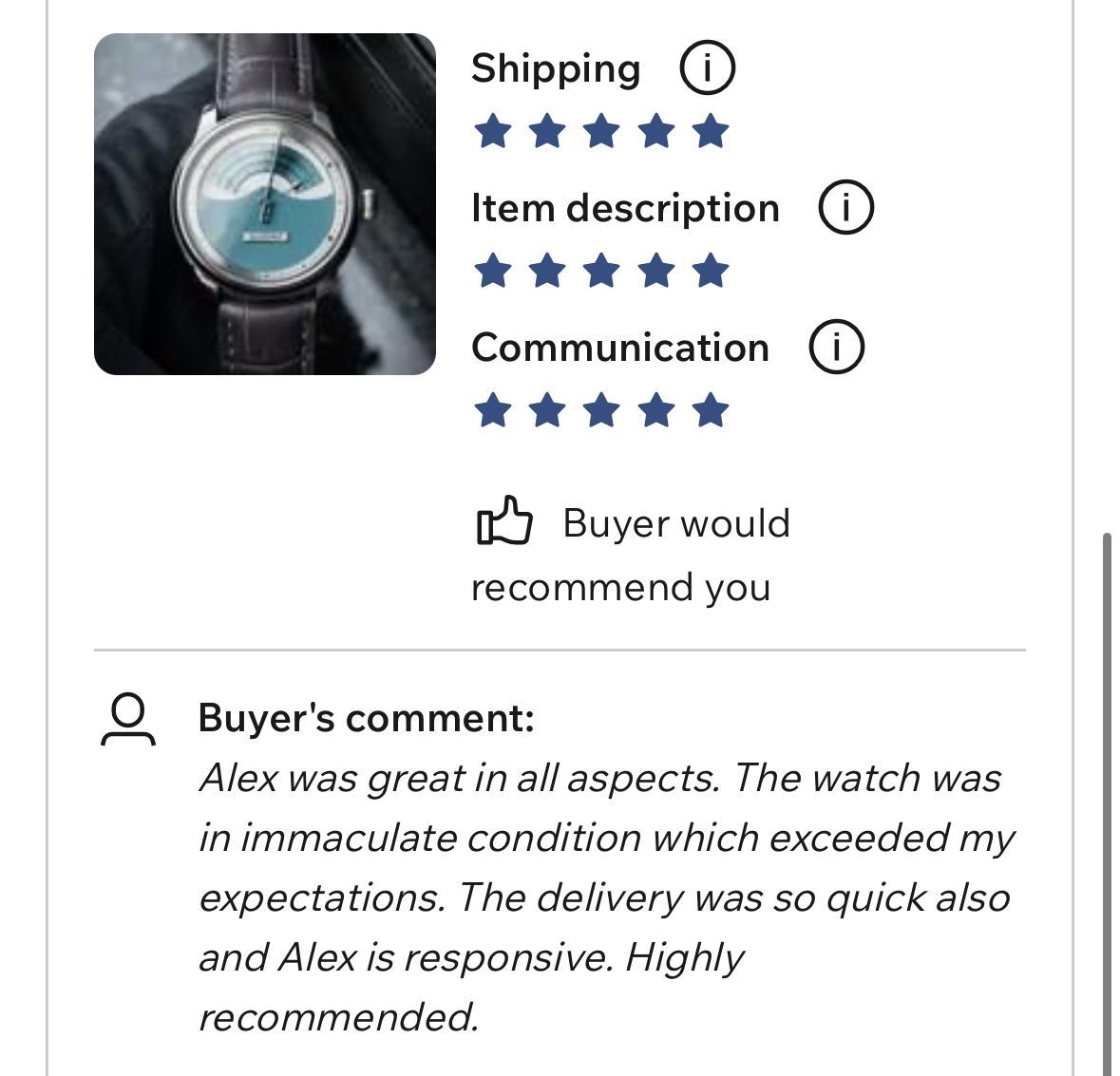Click the first star under Communication

click(x=492, y=411)
